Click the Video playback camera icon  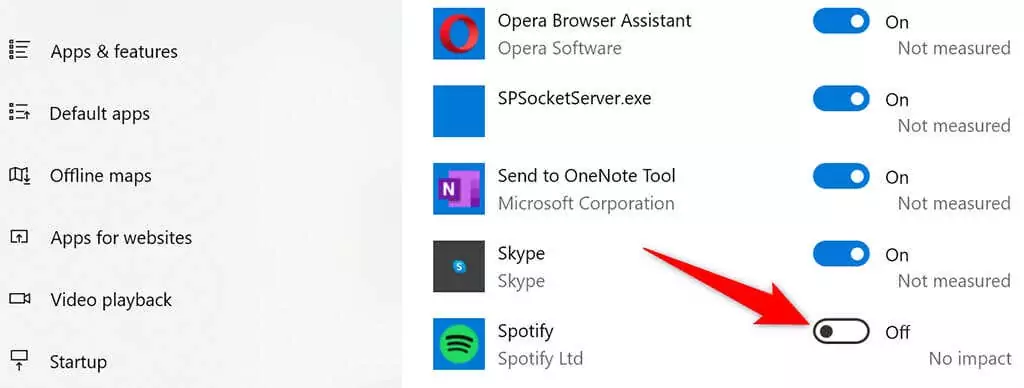click(x=19, y=299)
